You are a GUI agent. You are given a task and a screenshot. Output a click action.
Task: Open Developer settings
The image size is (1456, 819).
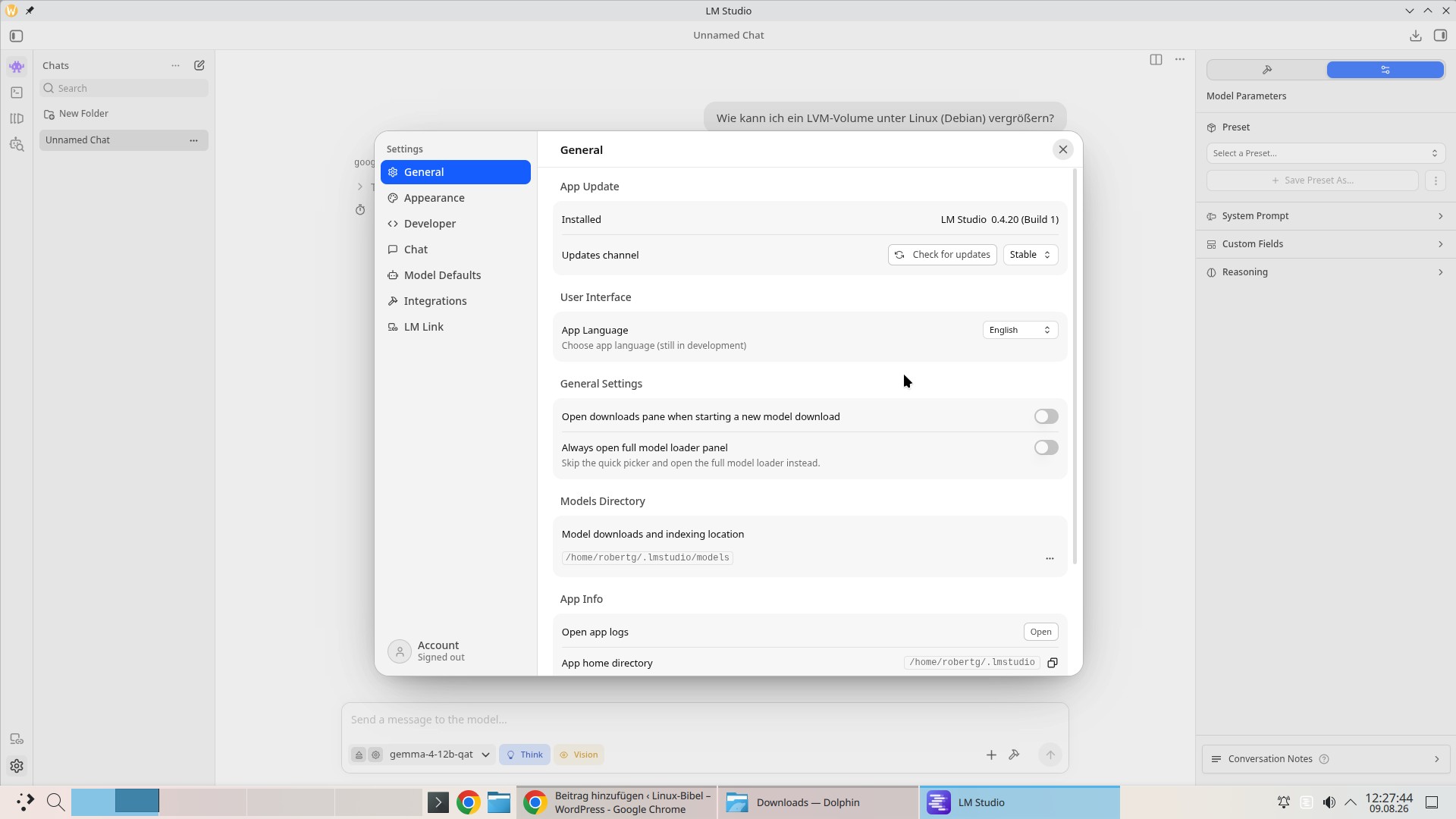coord(455,224)
